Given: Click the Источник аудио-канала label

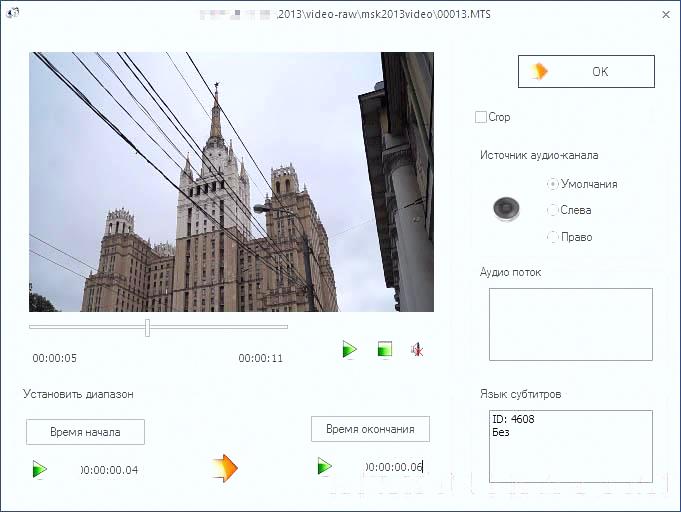Looking at the screenshot, I should coord(539,155).
